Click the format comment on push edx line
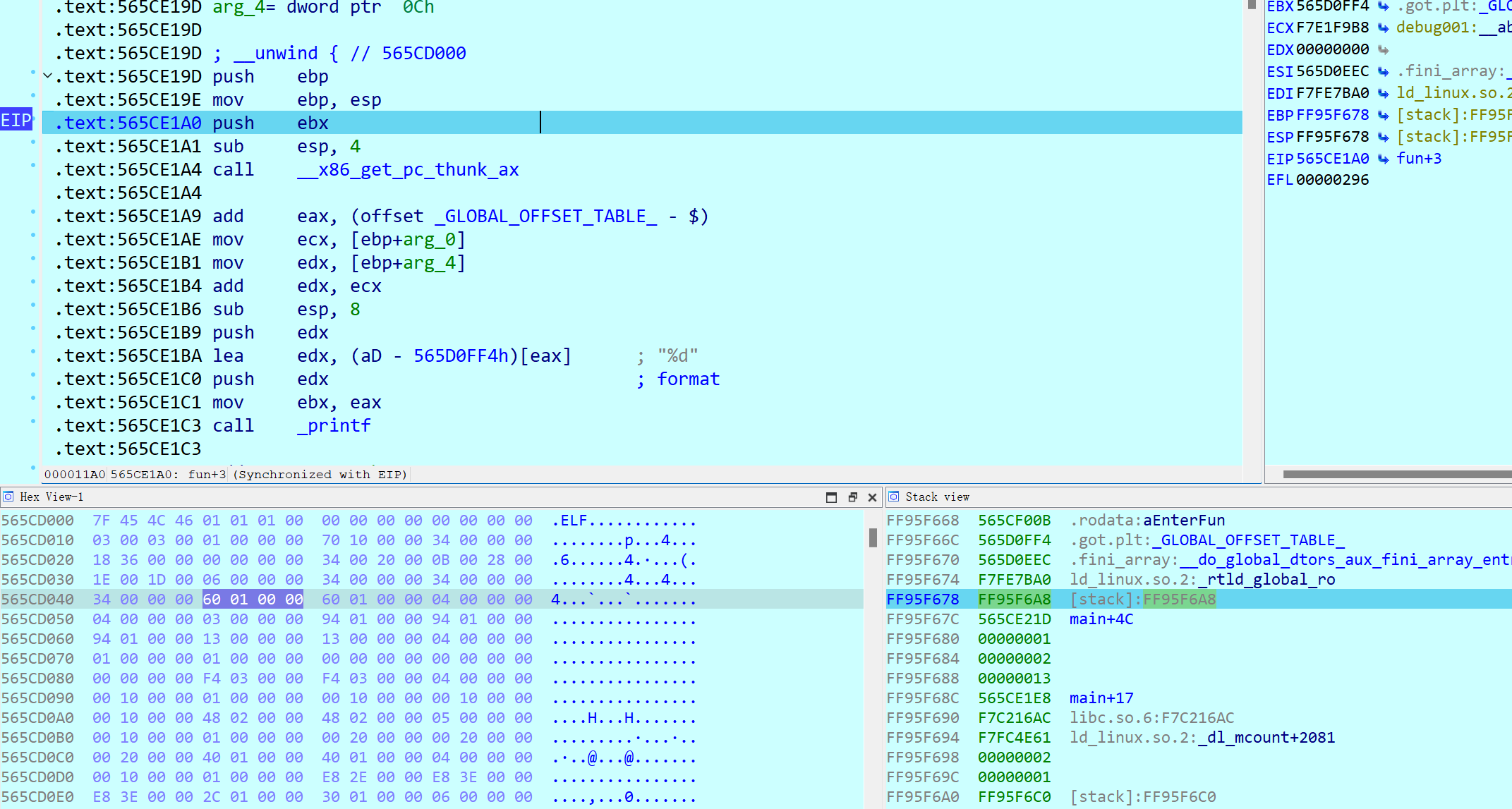Image resolution: width=1512 pixels, height=809 pixels. (688, 379)
